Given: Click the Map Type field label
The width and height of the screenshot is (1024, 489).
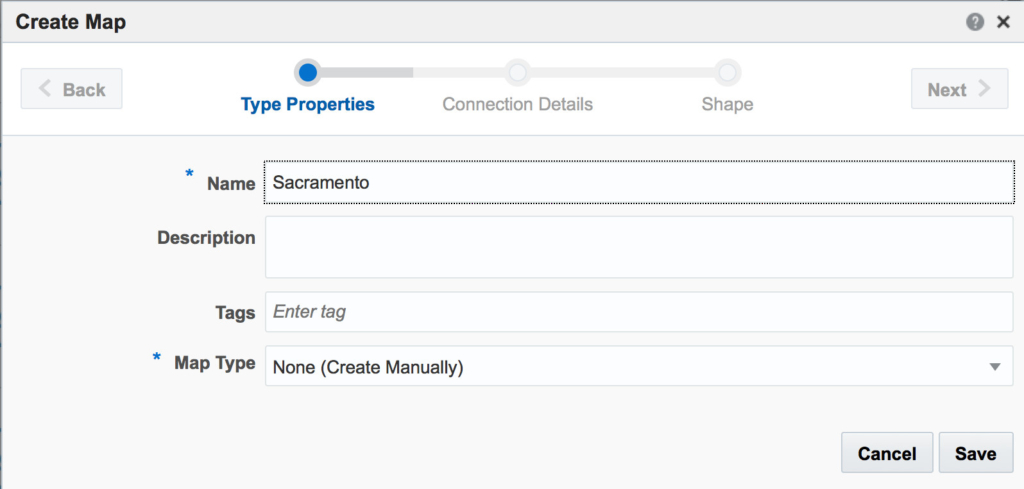Looking at the screenshot, I should (214, 363).
